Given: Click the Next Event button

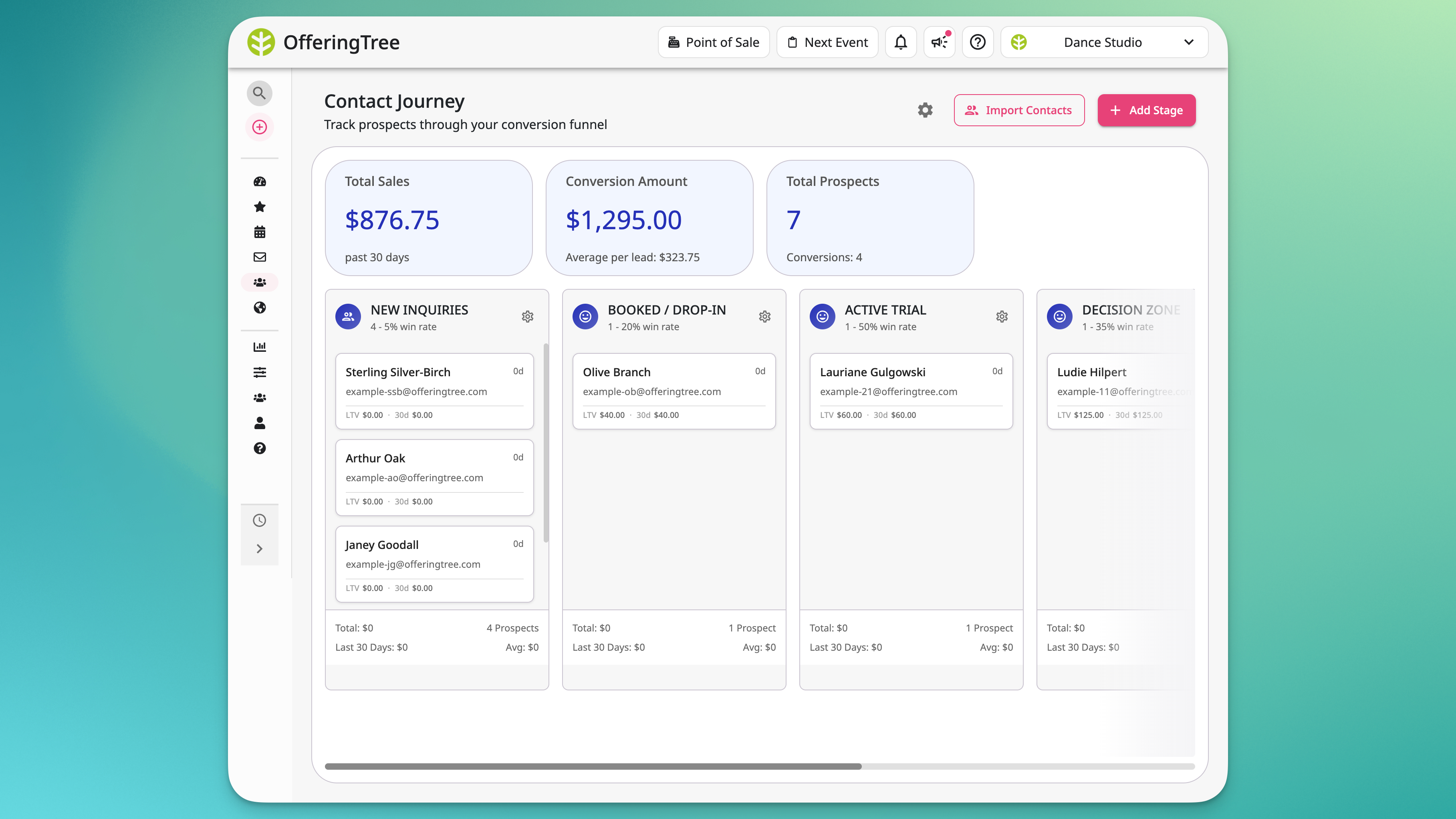Looking at the screenshot, I should tap(827, 42).
